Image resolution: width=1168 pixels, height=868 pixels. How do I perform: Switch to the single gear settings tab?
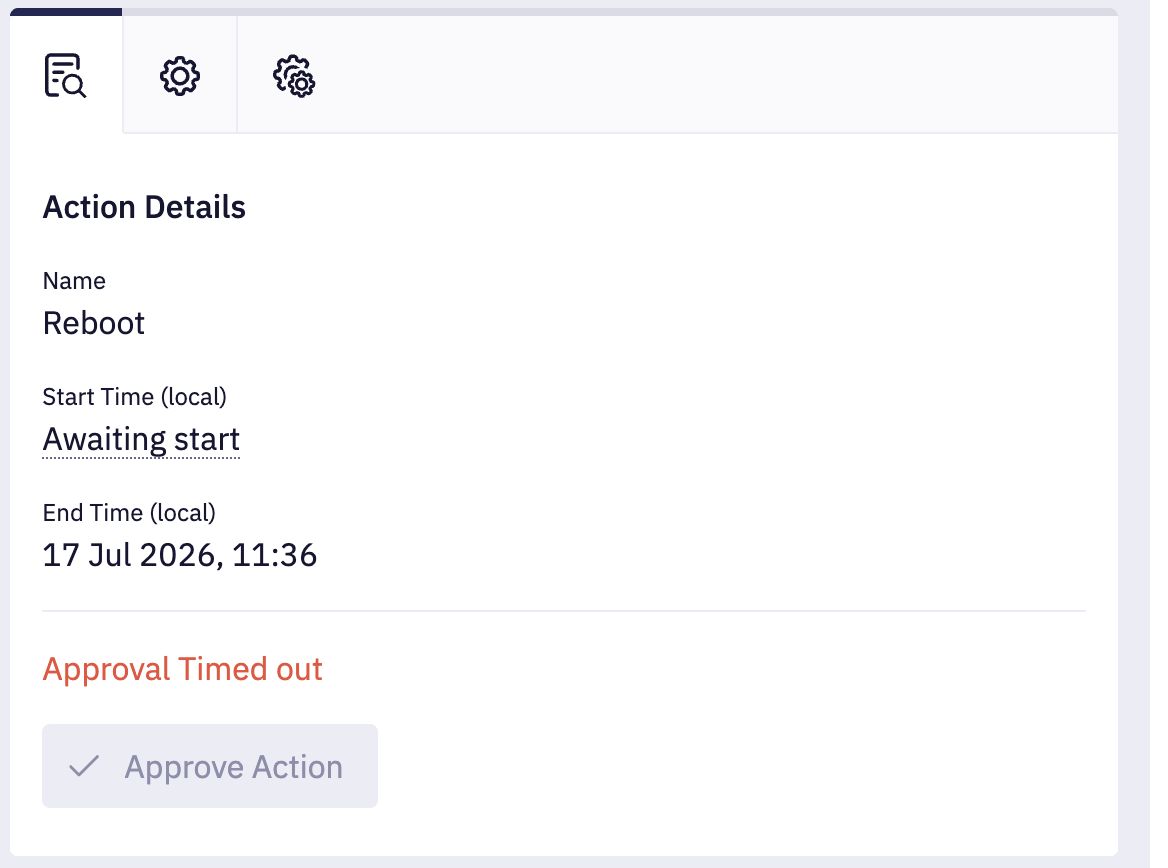[180, 75]
